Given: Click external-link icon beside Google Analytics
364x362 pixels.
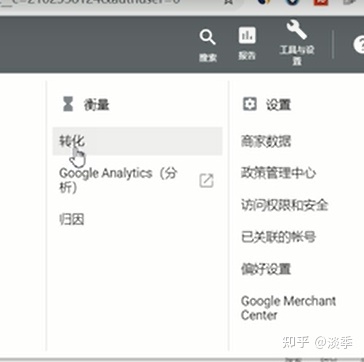Looking at the screenshot, I should (x=206, y=181).
